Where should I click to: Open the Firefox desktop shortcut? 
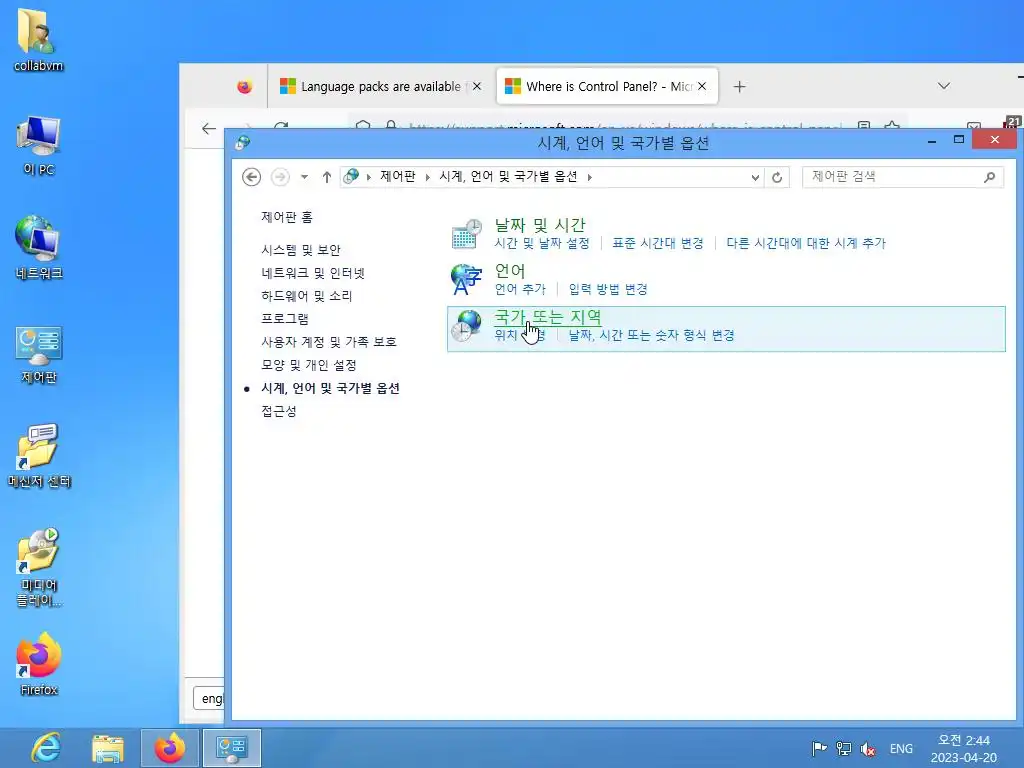coord(39,664)
